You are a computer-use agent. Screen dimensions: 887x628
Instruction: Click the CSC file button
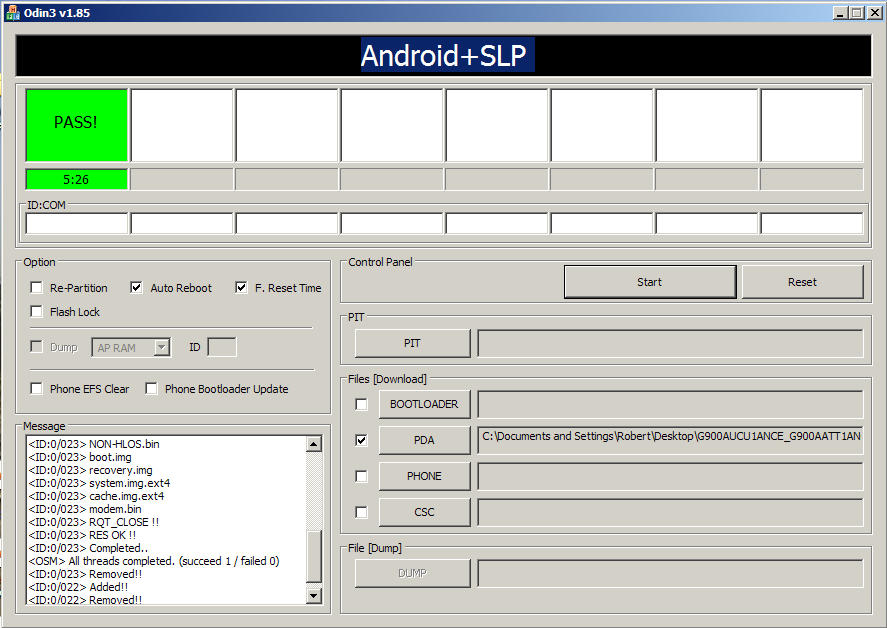(x=424, y=512)
